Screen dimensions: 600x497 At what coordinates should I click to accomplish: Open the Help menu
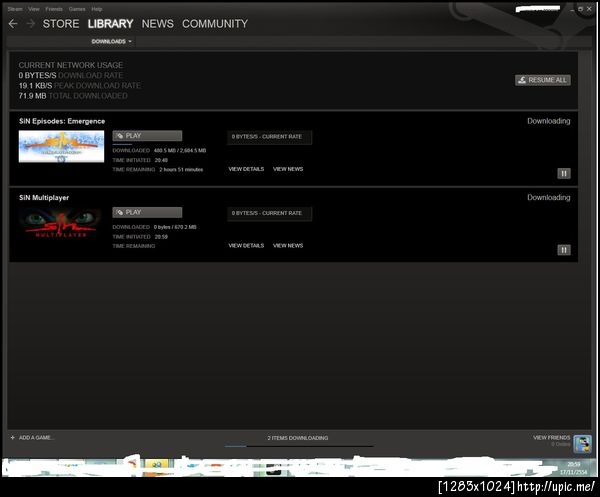coord(97,9)
